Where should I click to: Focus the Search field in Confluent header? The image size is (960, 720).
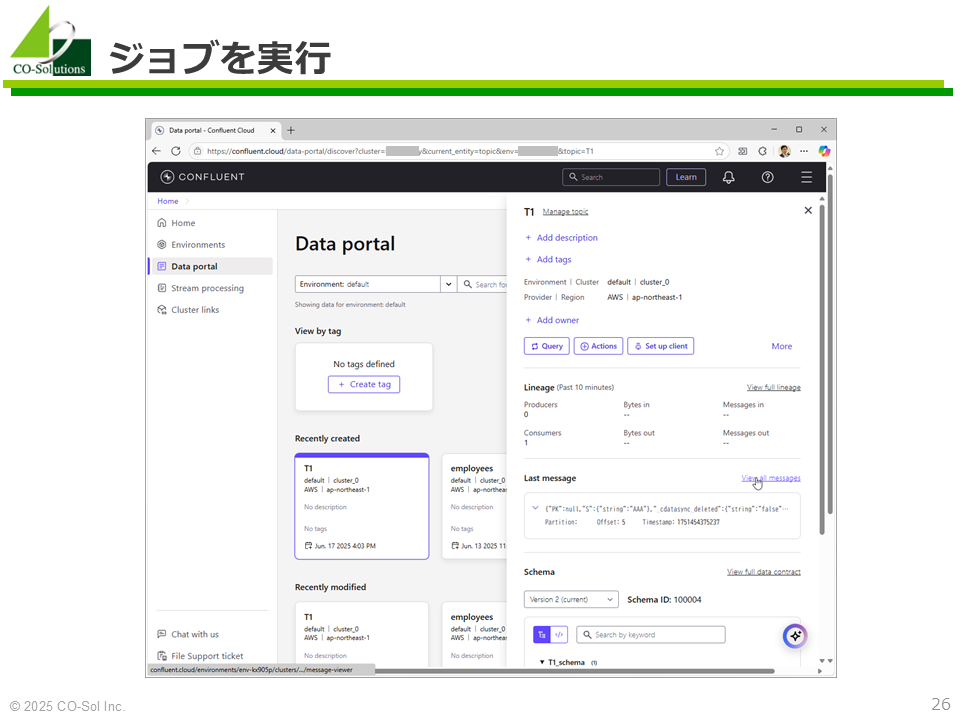click(x=611, y=178)
